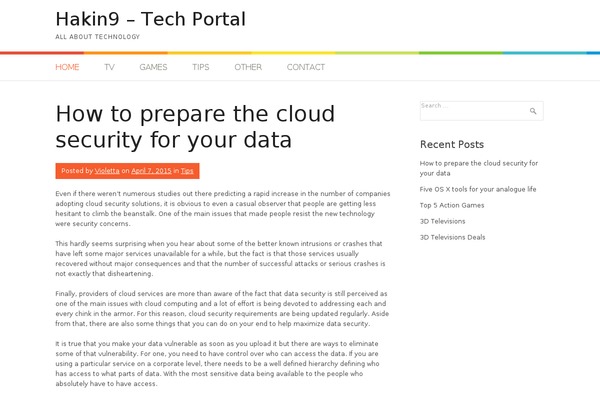Click the April 7, 2015 date link
The image size is (600, 400).
click(x=151, y=171)
